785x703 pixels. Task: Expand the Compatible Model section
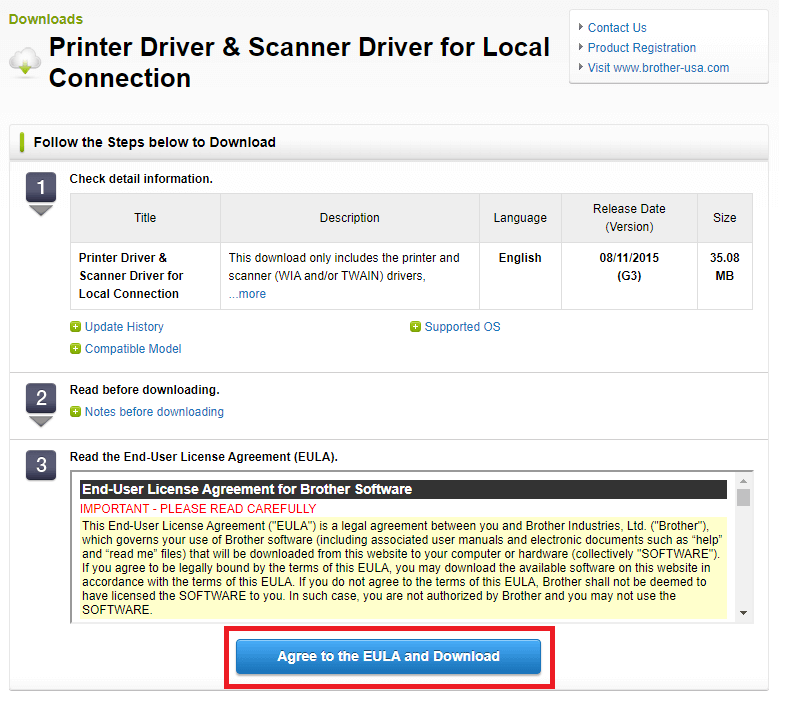coord(132,349)
